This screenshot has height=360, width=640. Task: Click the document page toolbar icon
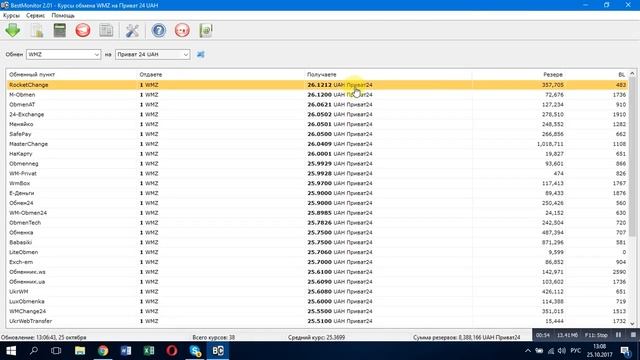[x=37, y=31]
